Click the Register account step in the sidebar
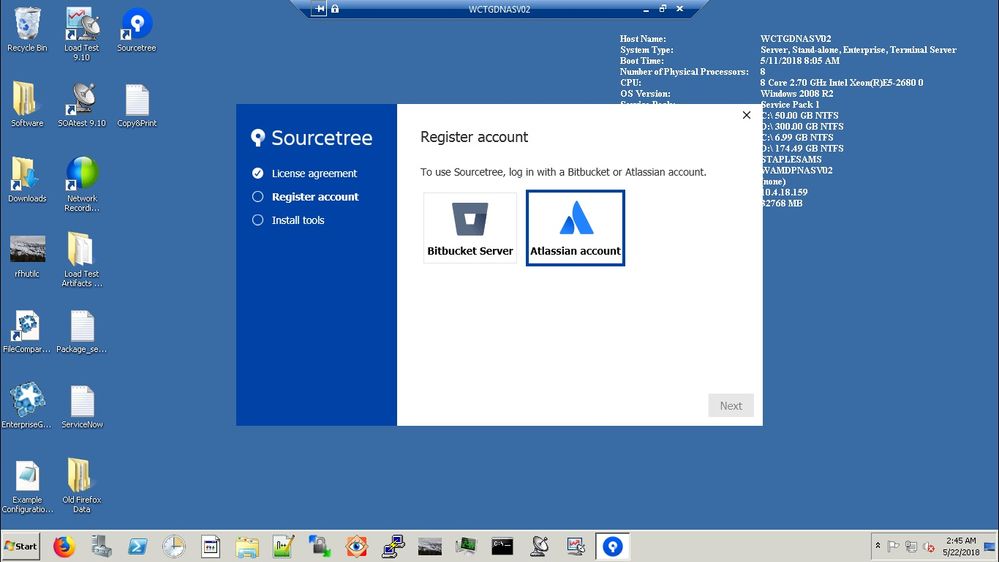Screen dimensions: 999x562 (305, 197)
